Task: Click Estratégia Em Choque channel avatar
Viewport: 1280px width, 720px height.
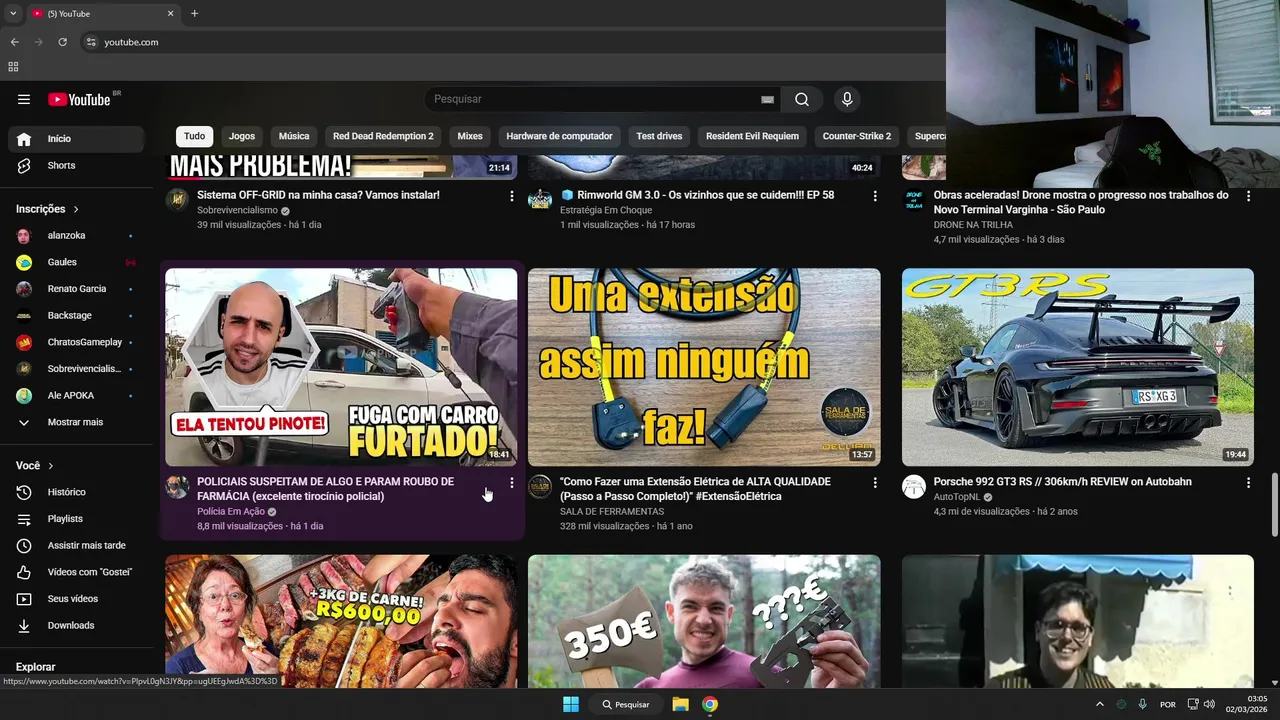Action: tap(540, 199)
